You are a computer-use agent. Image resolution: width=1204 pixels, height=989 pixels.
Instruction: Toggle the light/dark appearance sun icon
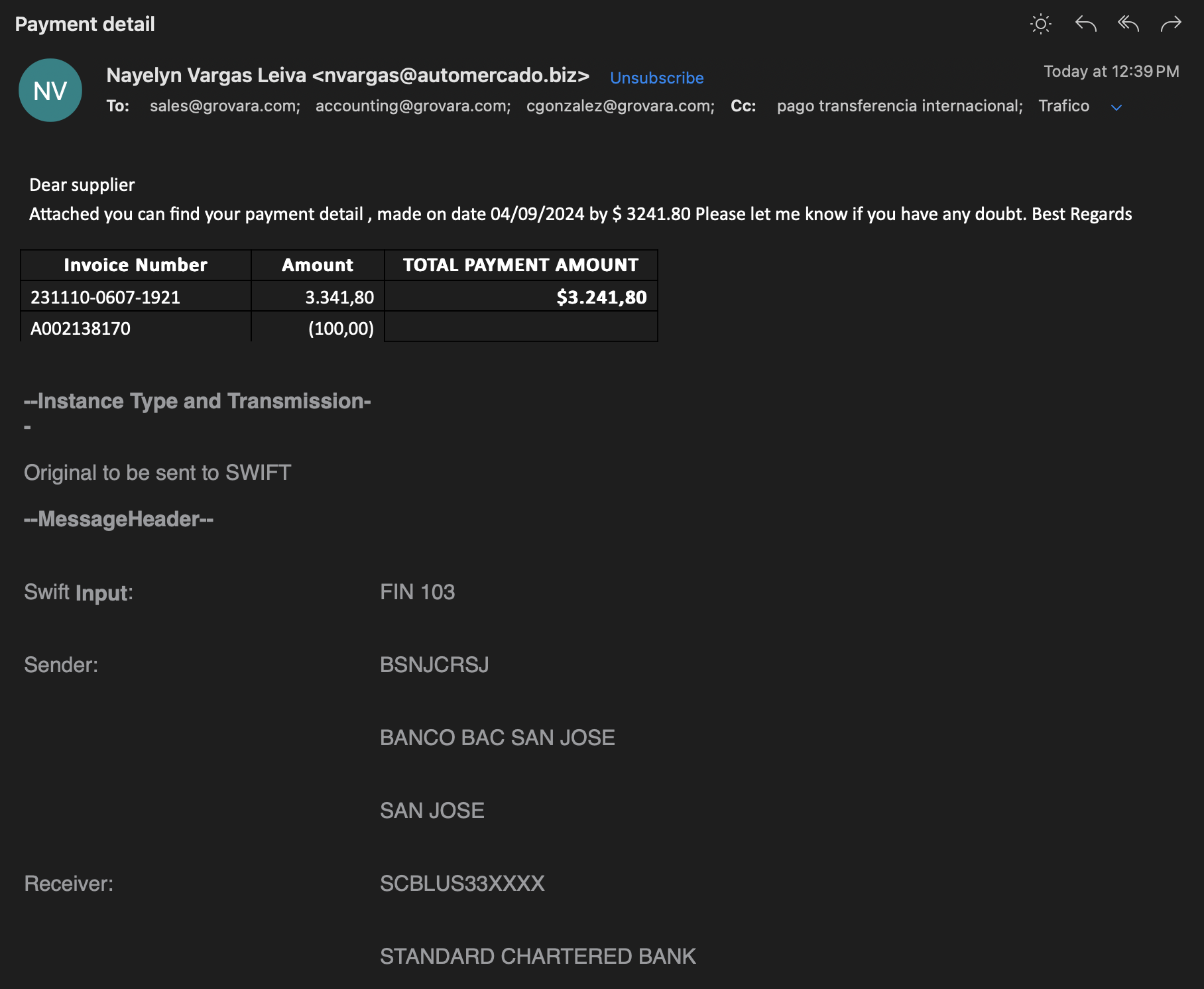(1041, 25)
